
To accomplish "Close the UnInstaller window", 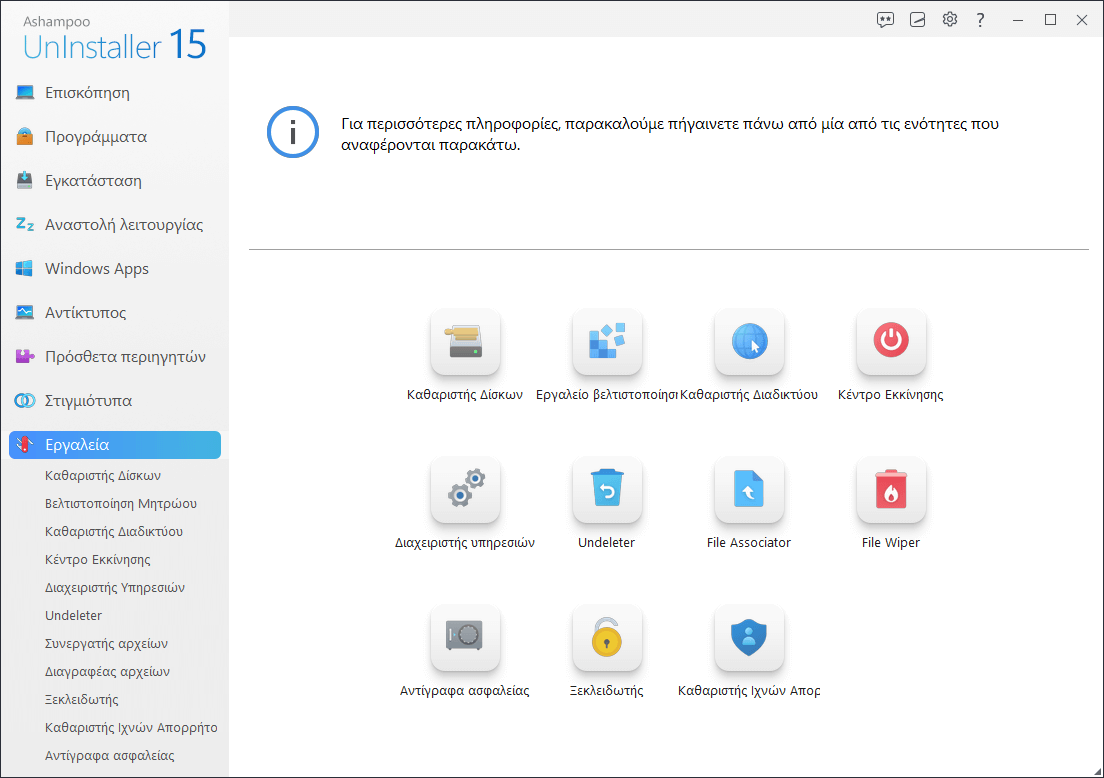I will [1082, 20].
